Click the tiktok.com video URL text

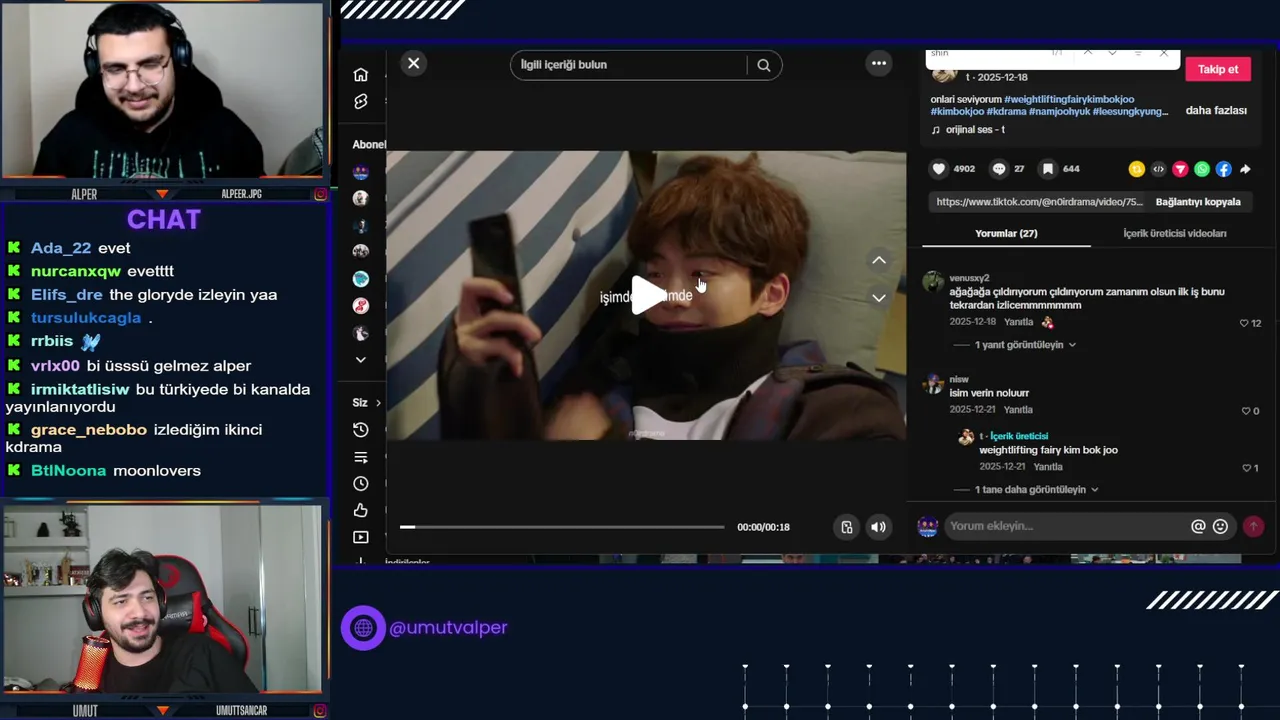pos(1039,202)
